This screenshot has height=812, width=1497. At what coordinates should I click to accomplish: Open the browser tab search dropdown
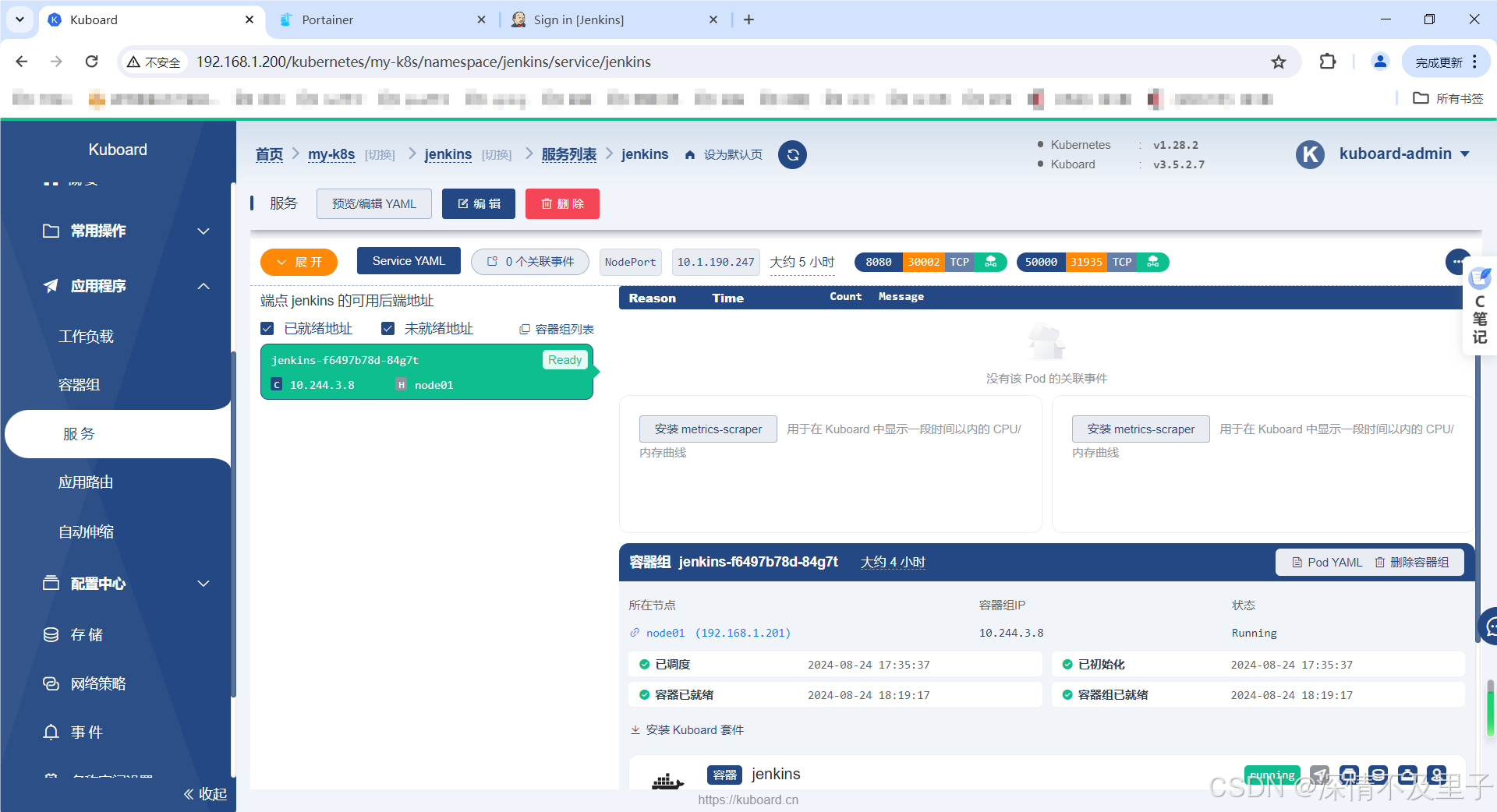19,19
